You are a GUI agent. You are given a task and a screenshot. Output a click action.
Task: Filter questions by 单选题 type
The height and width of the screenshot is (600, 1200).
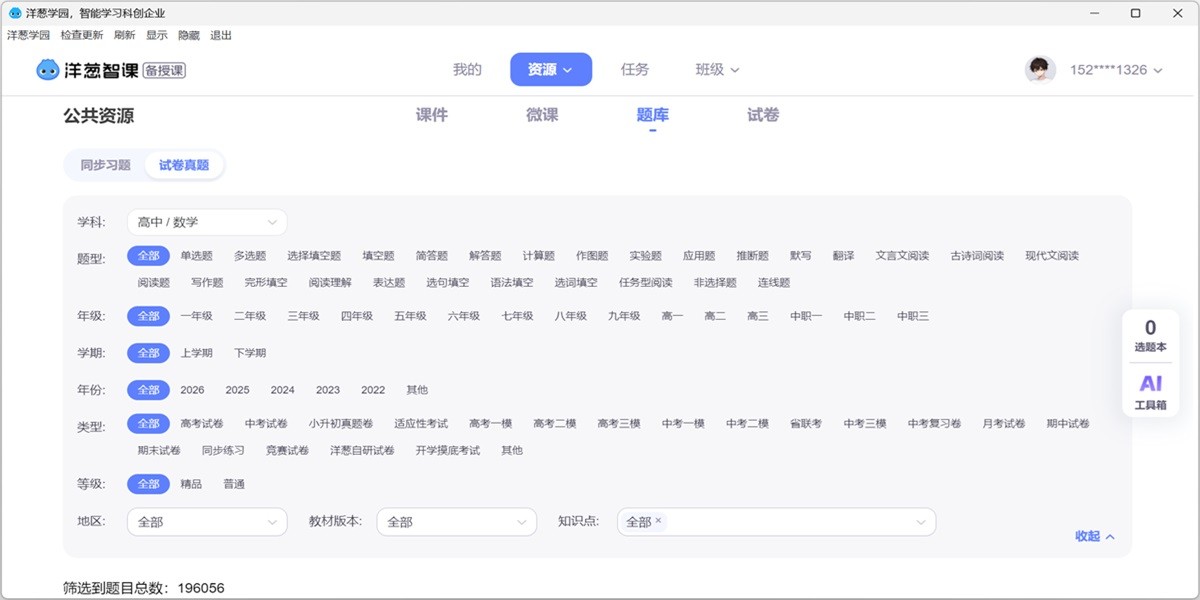[199, 255]
